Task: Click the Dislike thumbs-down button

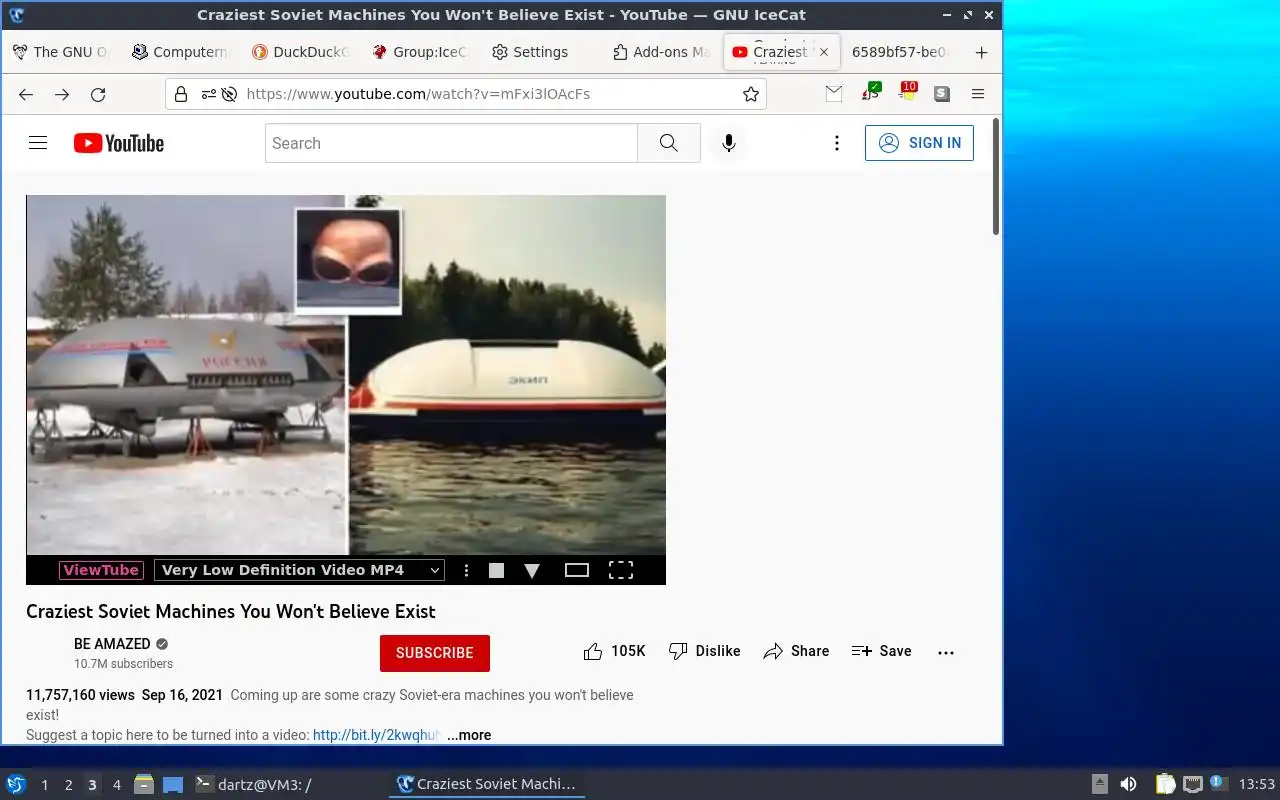Action: tap(704, 652)
